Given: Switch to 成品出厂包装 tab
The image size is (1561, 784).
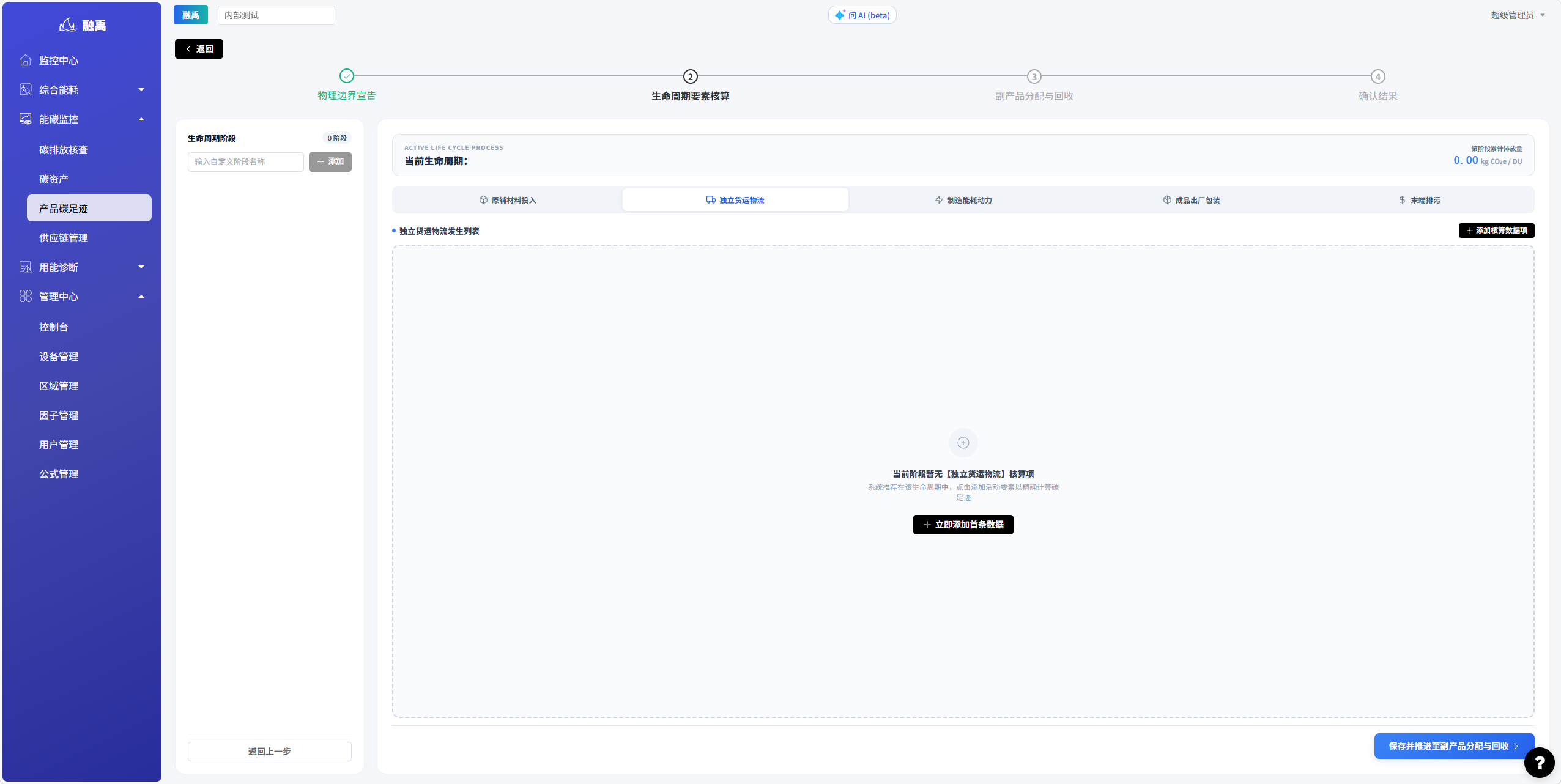Looking at the screenshot, I should 1192,200.
